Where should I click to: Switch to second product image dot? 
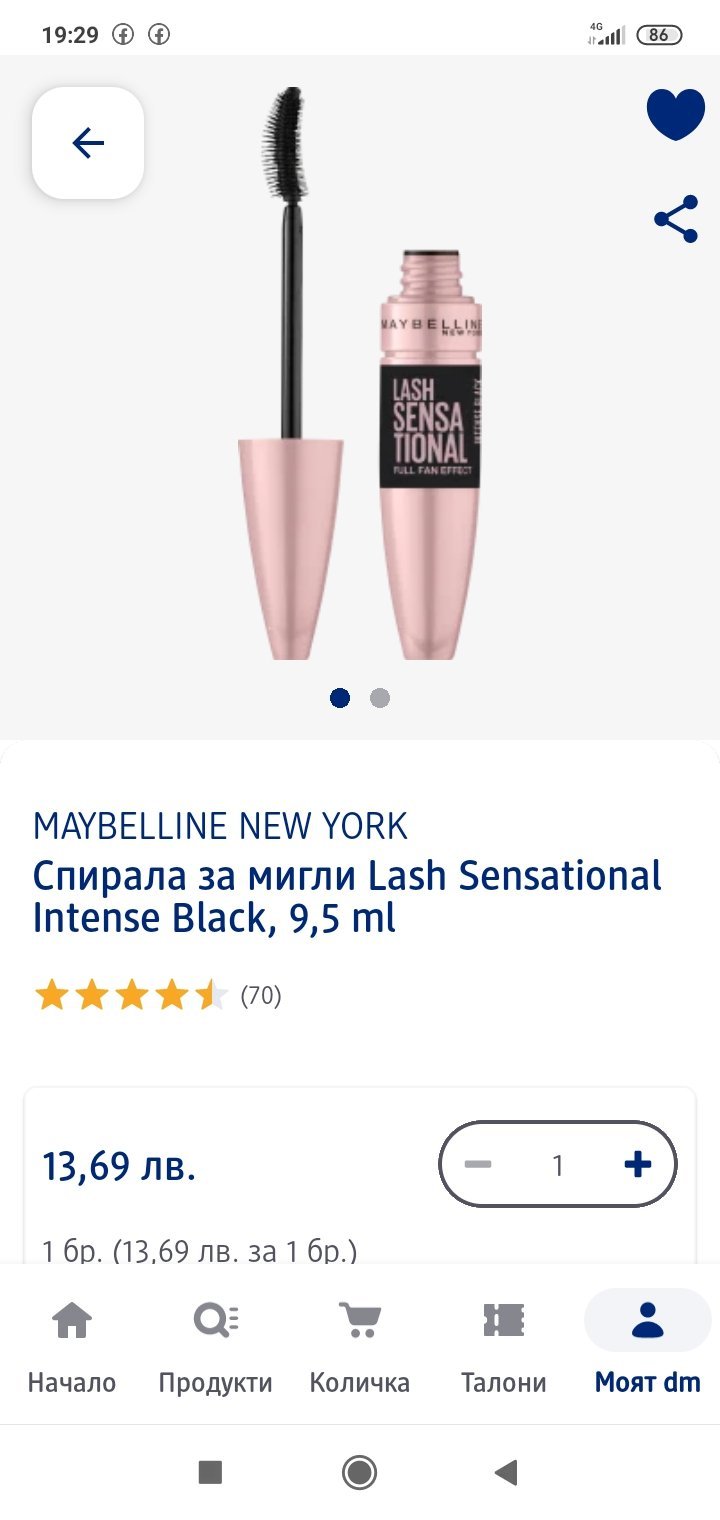380,698
